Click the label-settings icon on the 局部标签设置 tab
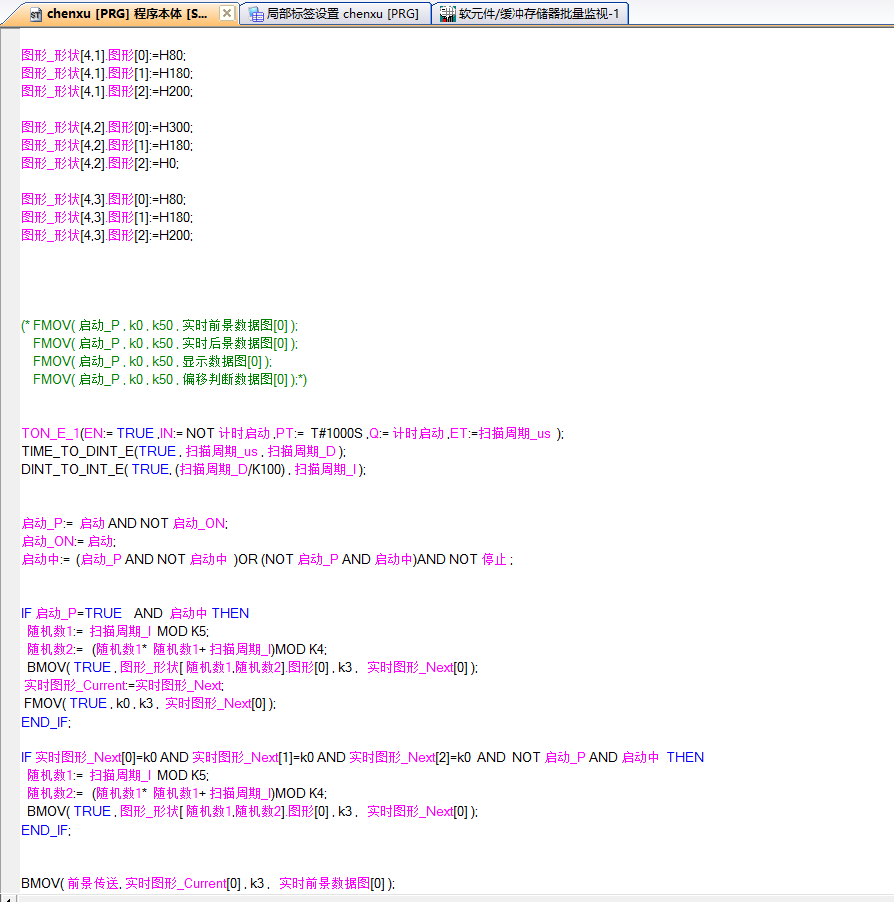The image size is (894, 902). click(255, 14)
